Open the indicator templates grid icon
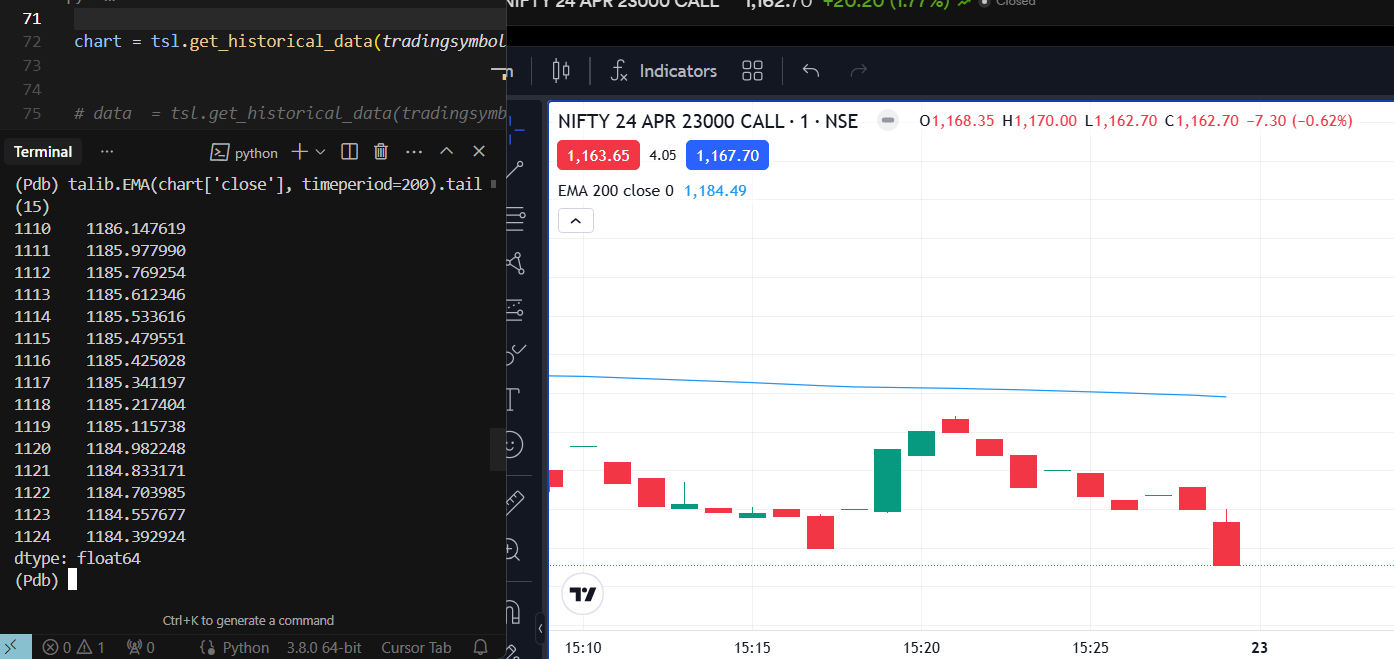 click(x=752, y=71)
